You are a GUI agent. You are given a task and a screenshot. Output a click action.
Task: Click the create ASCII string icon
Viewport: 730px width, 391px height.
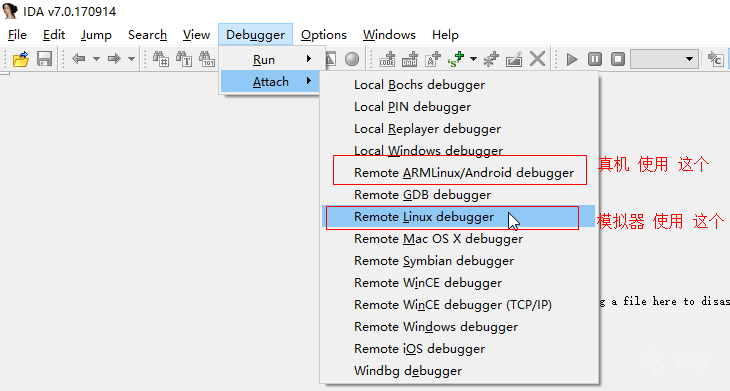(433, 59)
